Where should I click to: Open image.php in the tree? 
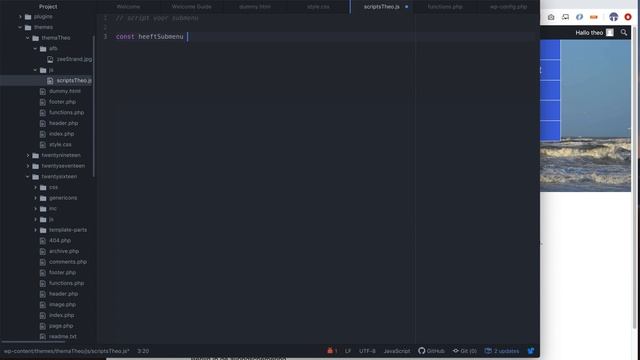point(62,304)
